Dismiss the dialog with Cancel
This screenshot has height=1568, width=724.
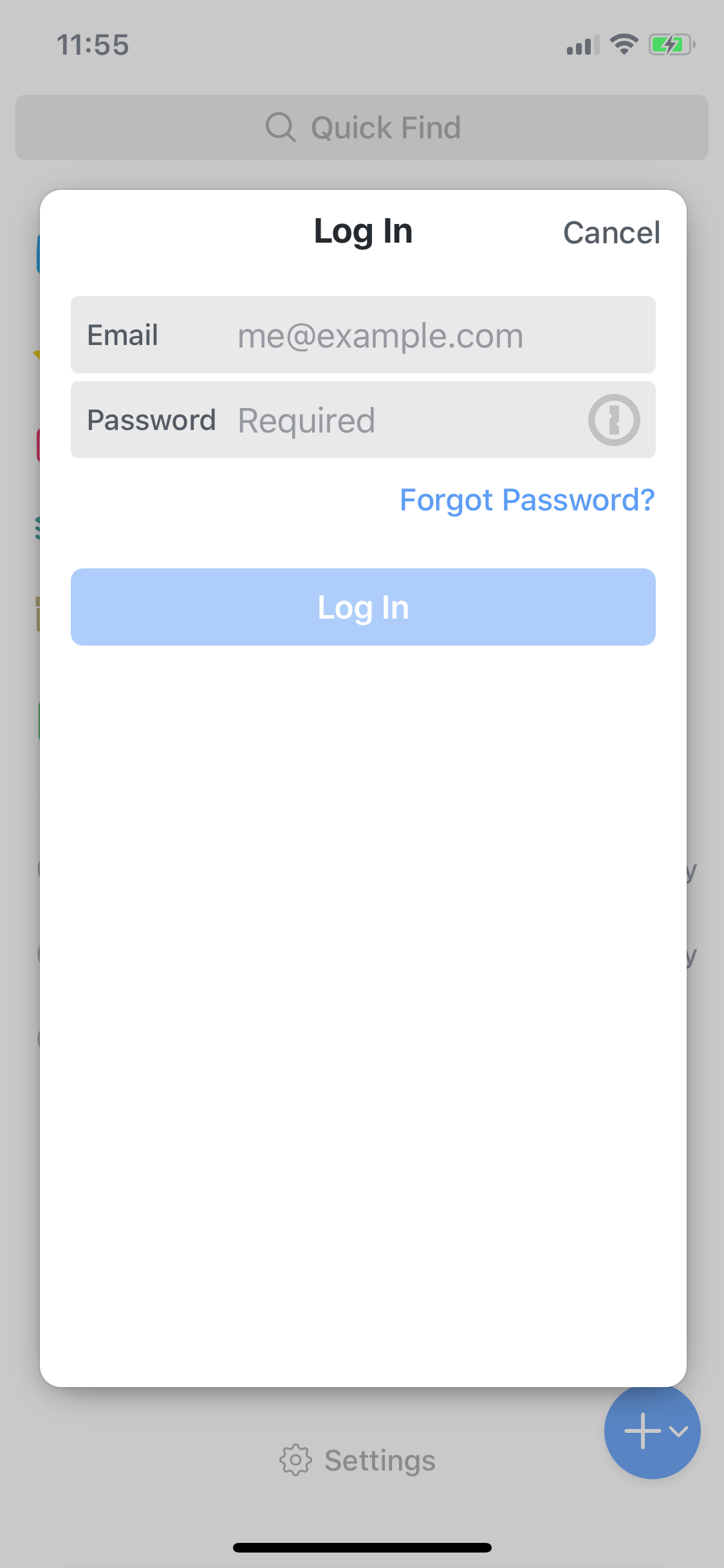[x=611, y=232]
